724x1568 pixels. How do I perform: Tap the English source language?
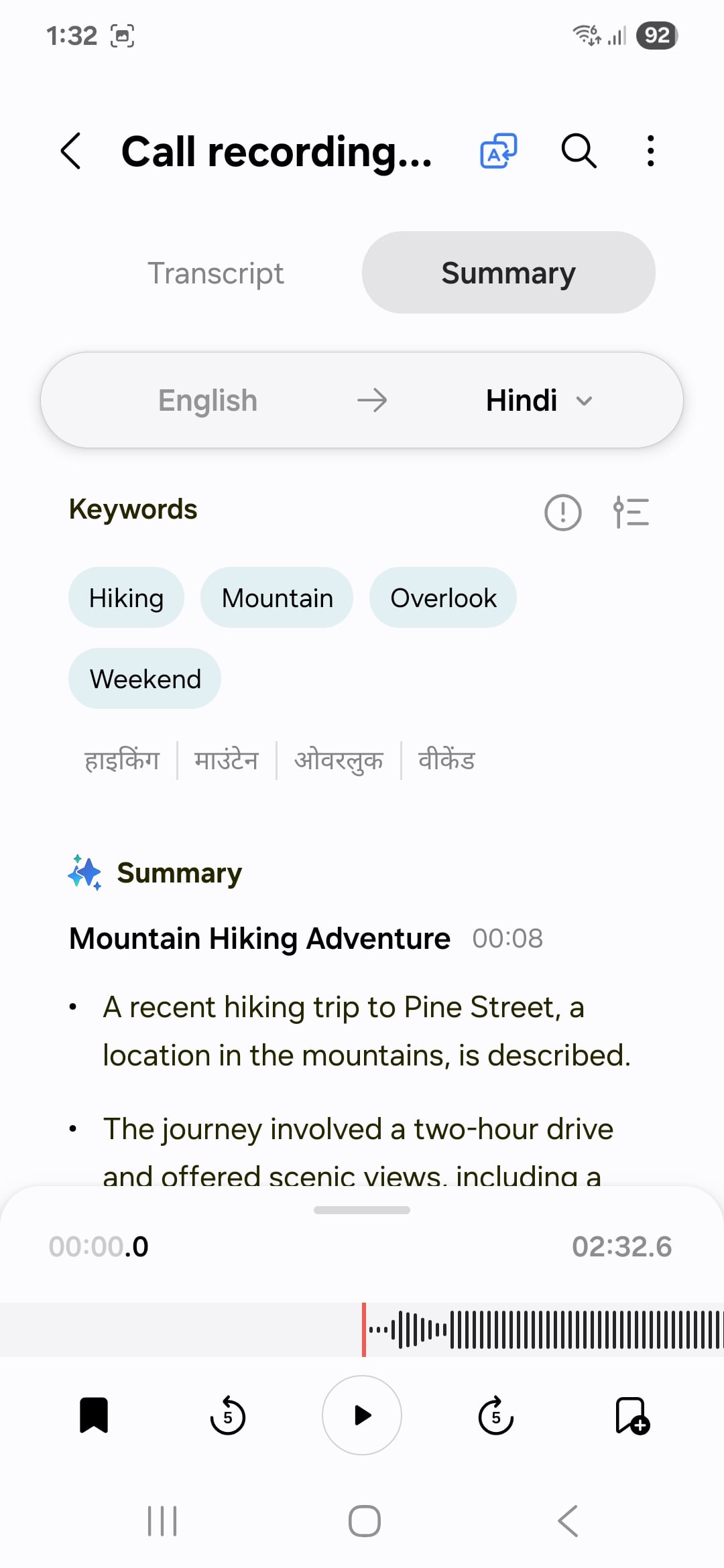point(208,401)
